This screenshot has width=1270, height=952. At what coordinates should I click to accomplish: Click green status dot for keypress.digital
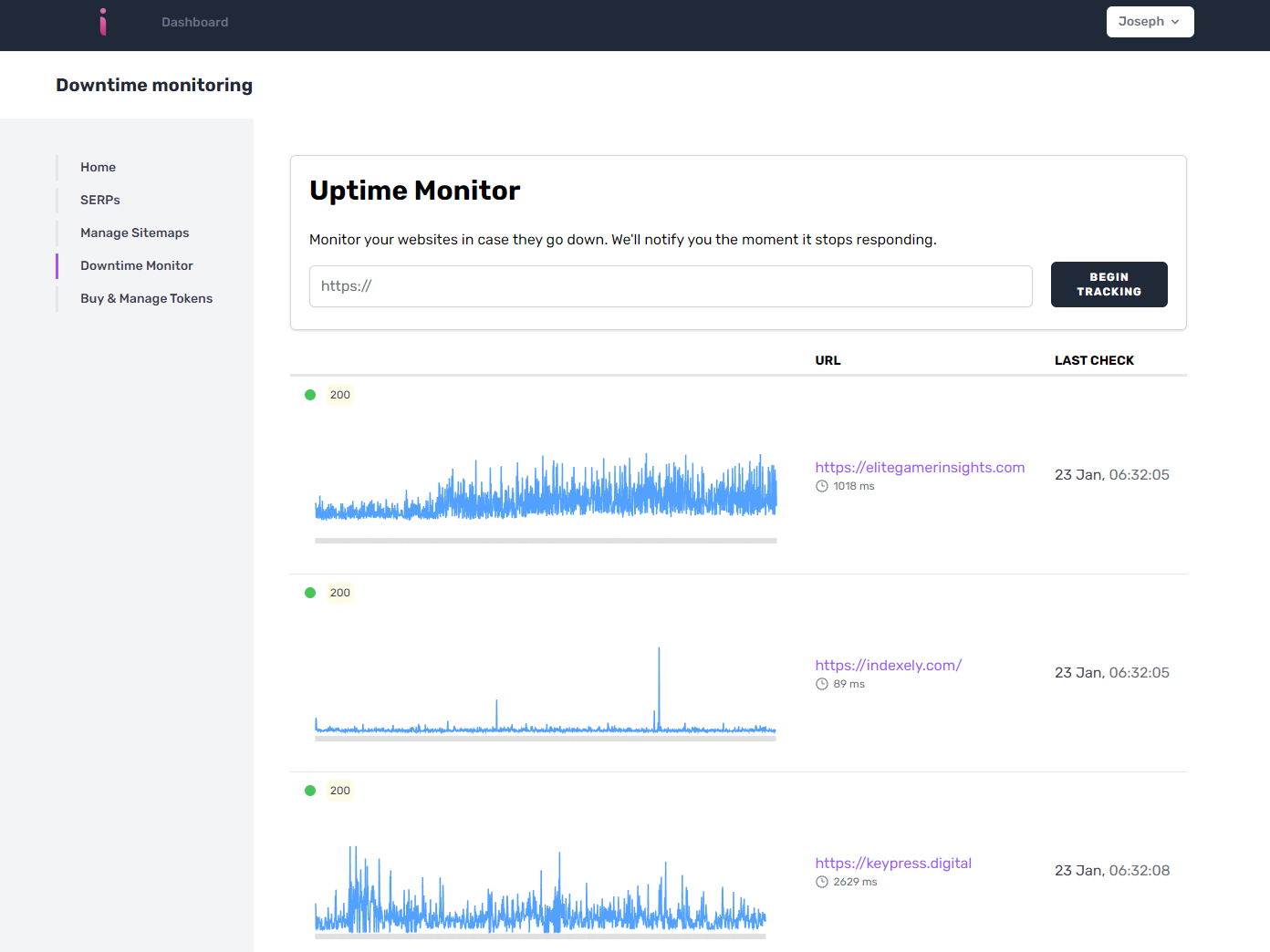(x=310, y=791)
